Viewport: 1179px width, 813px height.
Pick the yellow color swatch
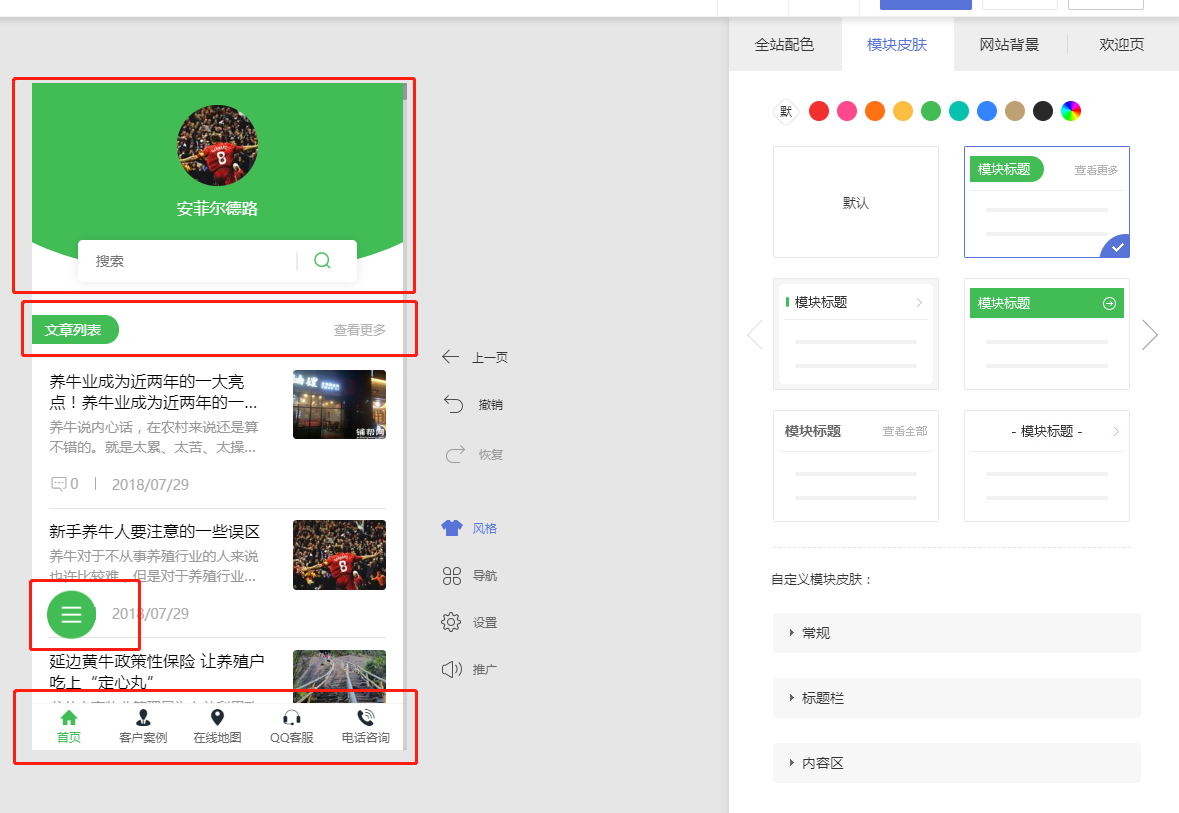(903, 111)
